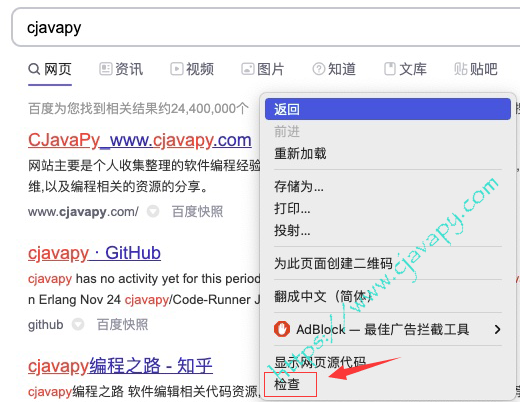This screenshot has width=520, height=402.
Task: Click the AdBlock hand icon in menu
Action: tap(282, 329)
